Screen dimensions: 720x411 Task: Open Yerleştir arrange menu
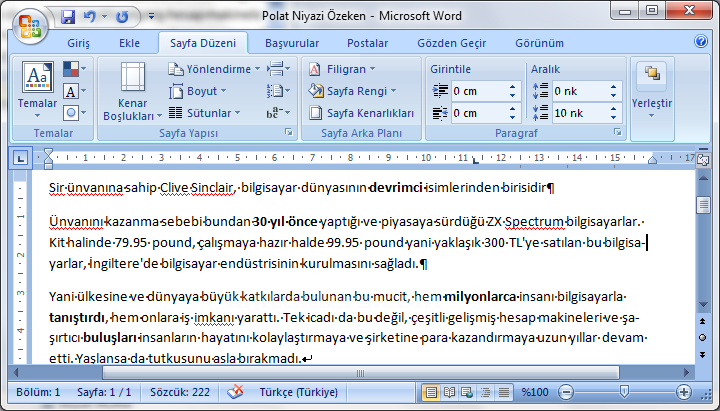pos(652,91)
